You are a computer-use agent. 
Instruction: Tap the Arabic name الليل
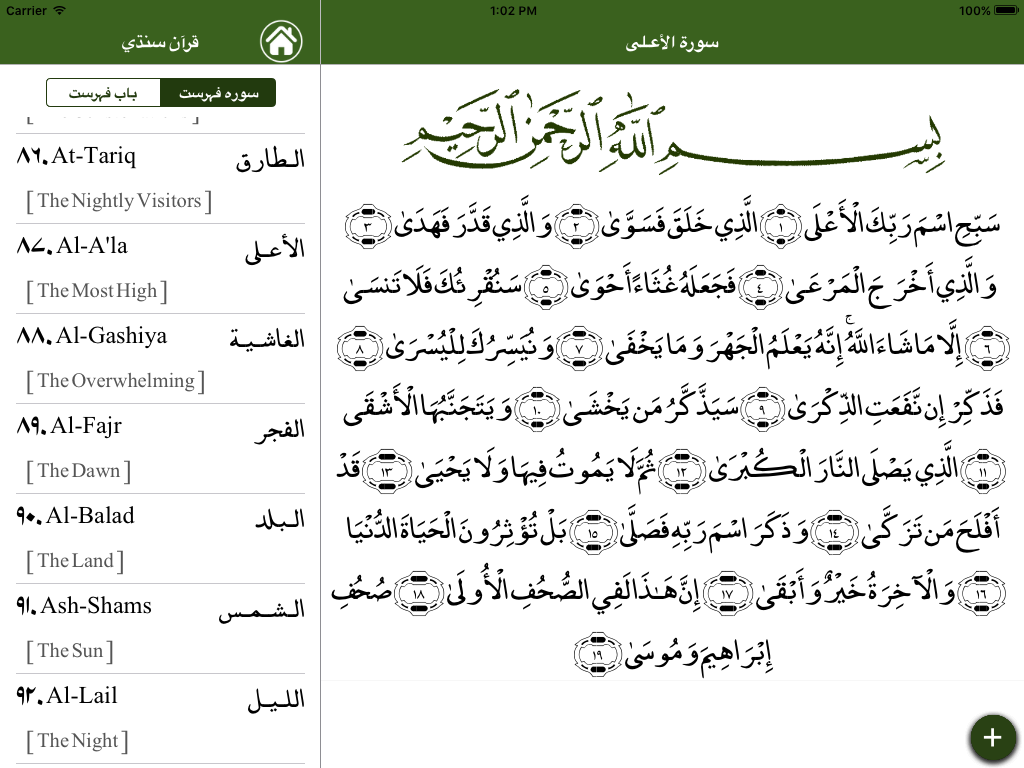pos(276,701)
